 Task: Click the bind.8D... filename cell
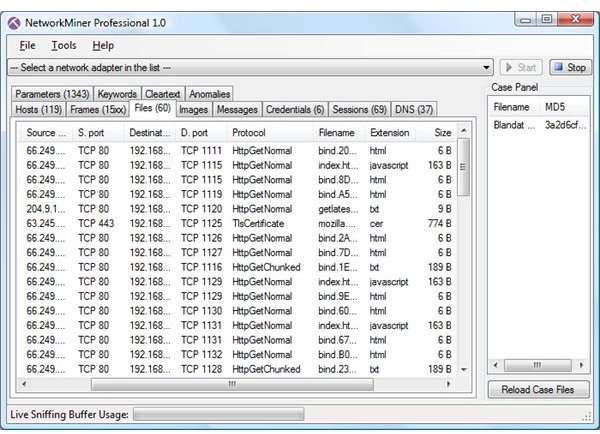338,180
